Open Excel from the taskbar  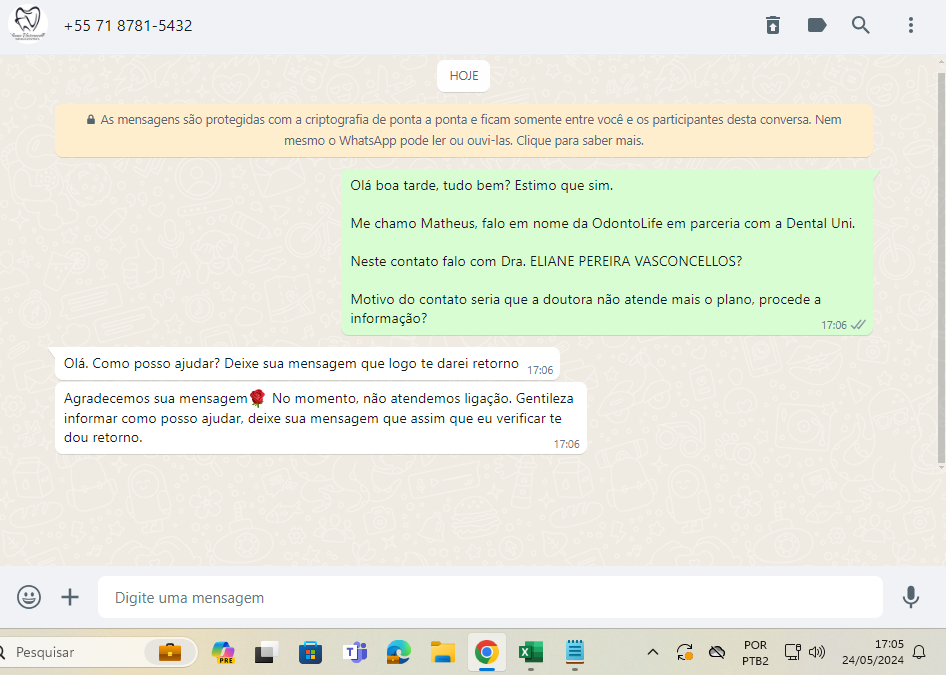530,653
